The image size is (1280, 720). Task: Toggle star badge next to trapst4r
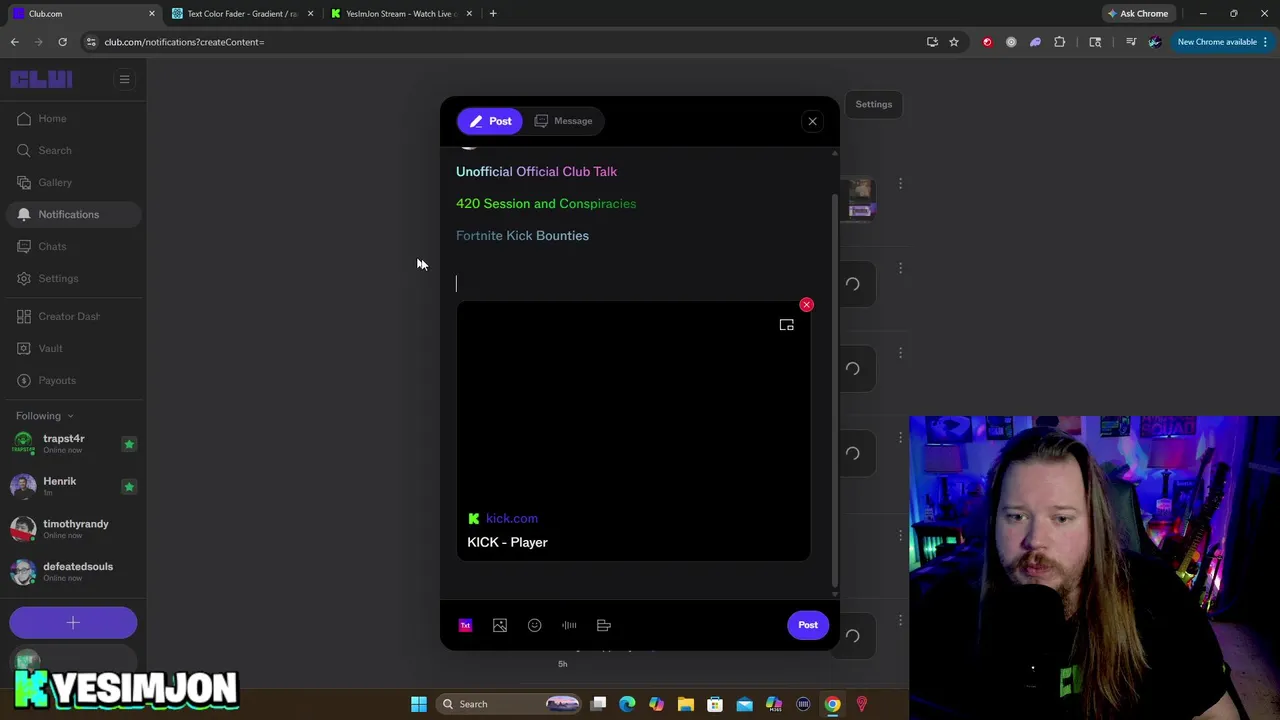129,444
